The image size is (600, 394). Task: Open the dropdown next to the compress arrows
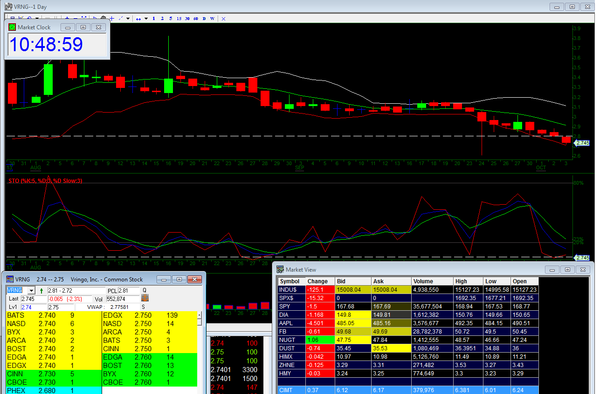(146, 18)
